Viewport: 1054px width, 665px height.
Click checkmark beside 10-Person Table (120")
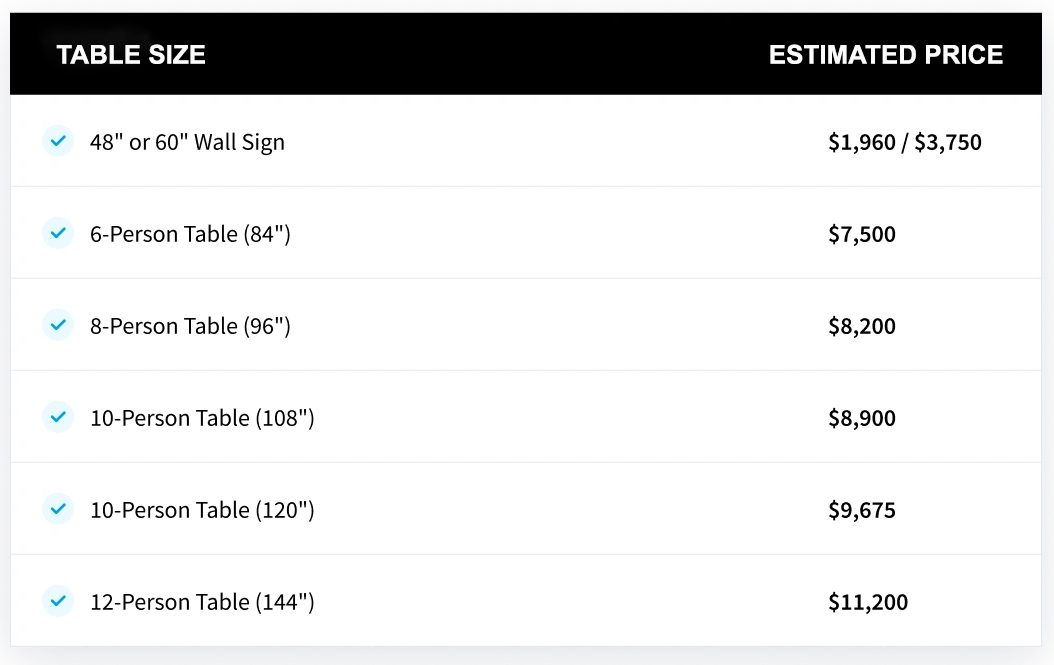coord(58,509)
